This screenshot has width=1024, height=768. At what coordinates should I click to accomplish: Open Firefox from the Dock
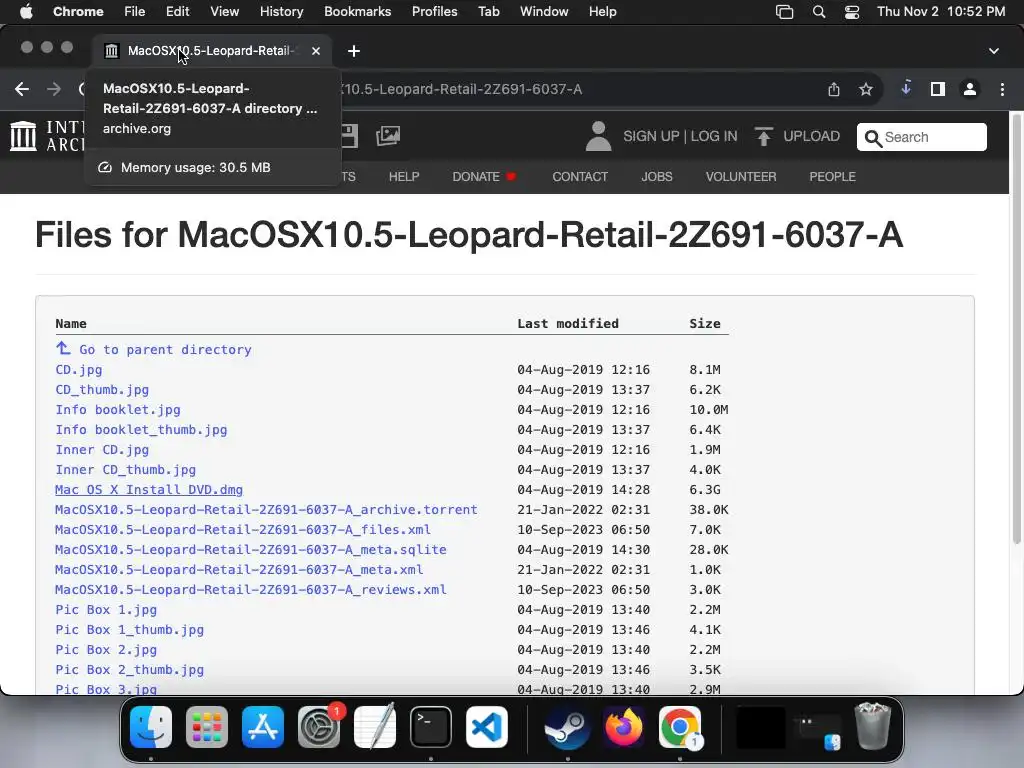pyautogui.click(x=623, y=727)
